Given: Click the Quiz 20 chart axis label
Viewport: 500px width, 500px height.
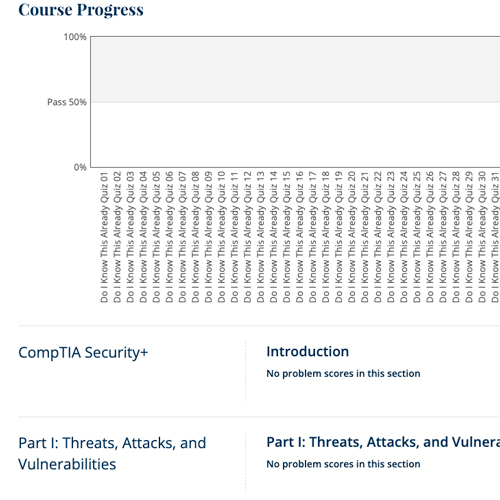Looking at the screenshot, I should [x=352, y=237].
